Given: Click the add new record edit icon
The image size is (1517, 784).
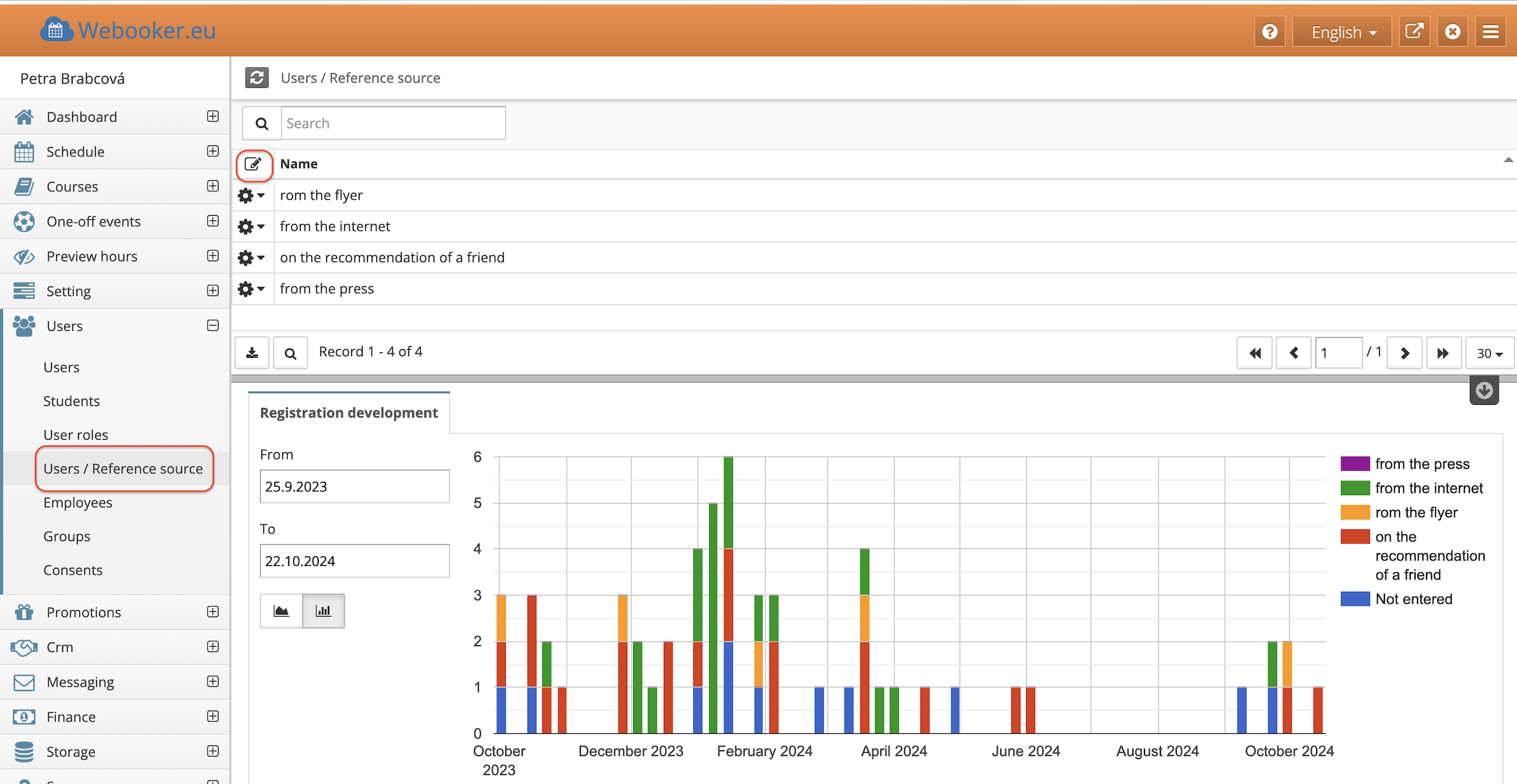Looking at the screenshot, I should click(x=253, y=164).
